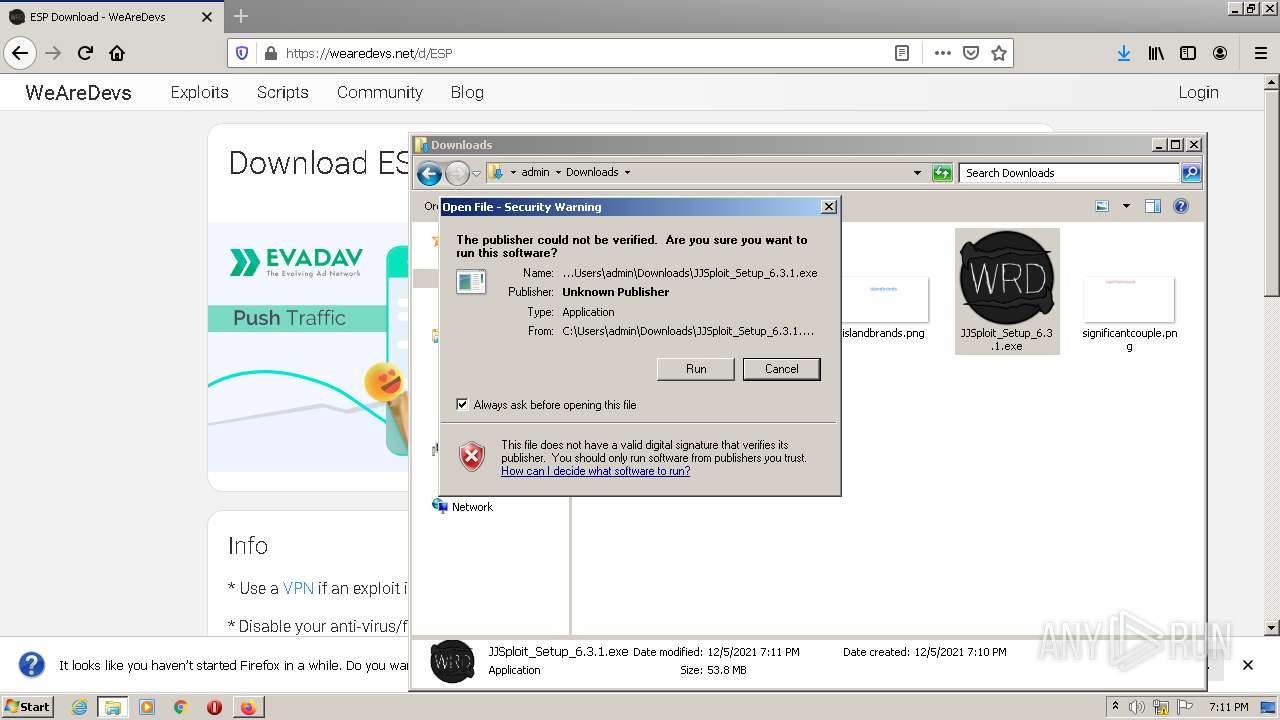Viewport: 1280px width, 720px height.
Task: Open Firefox page actions menu
Action: [x=942, y=53]
